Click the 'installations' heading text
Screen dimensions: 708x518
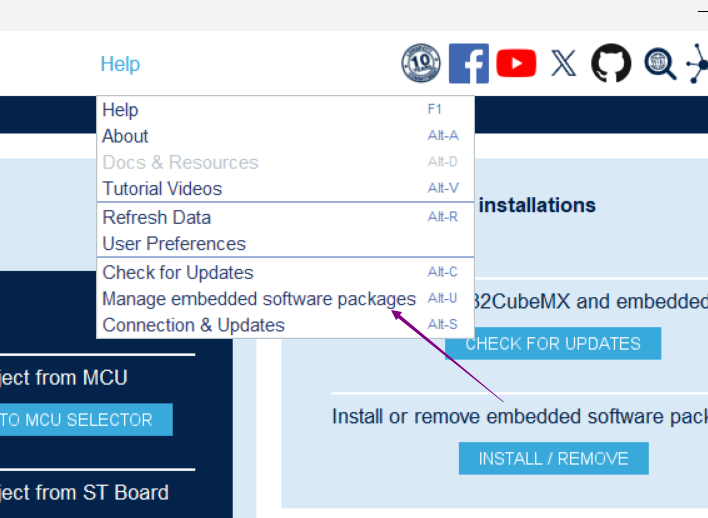537,205
